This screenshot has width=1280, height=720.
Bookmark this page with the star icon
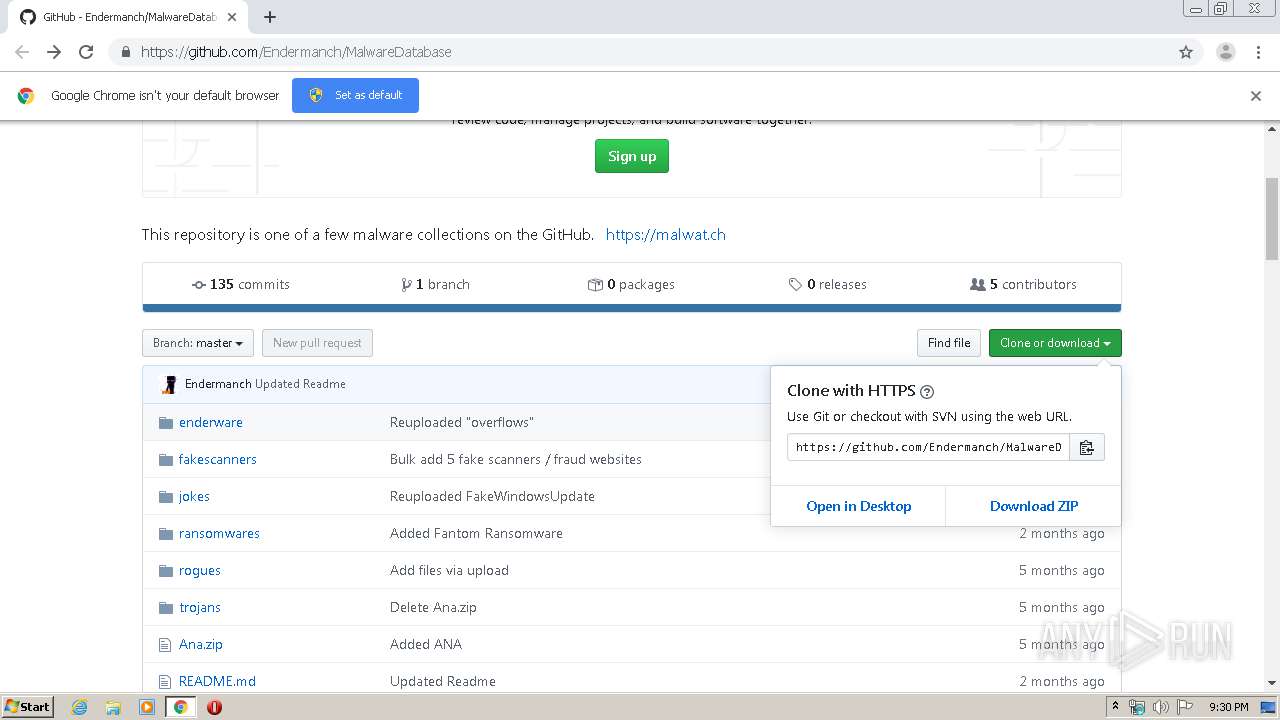tap(1186, 52)
